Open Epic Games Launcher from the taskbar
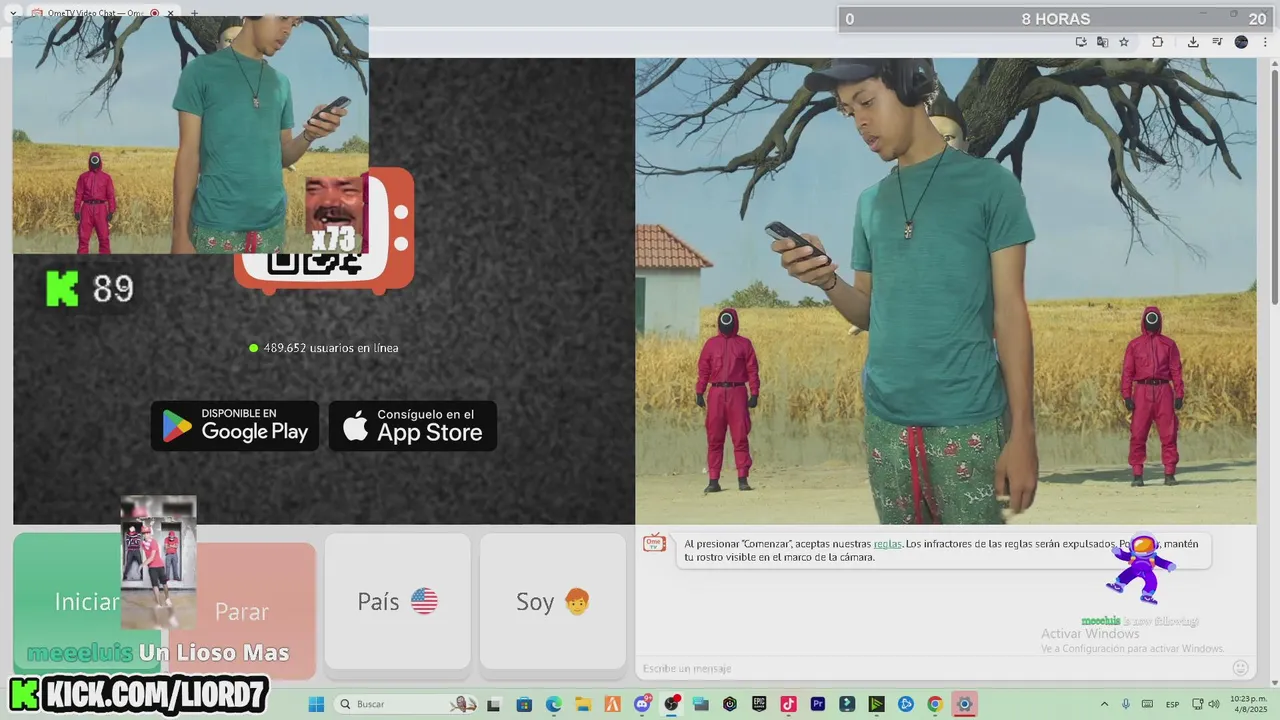Viewport: 1280px width, 720px height. (759, 704)
